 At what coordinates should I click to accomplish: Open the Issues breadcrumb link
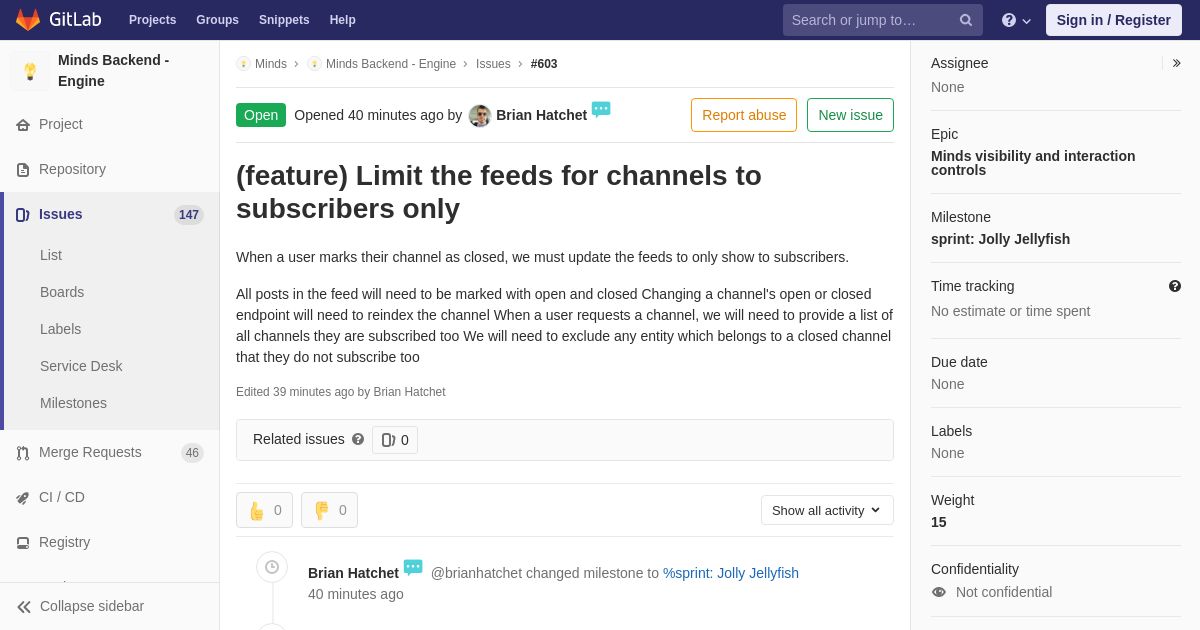(x=493, y=64)
